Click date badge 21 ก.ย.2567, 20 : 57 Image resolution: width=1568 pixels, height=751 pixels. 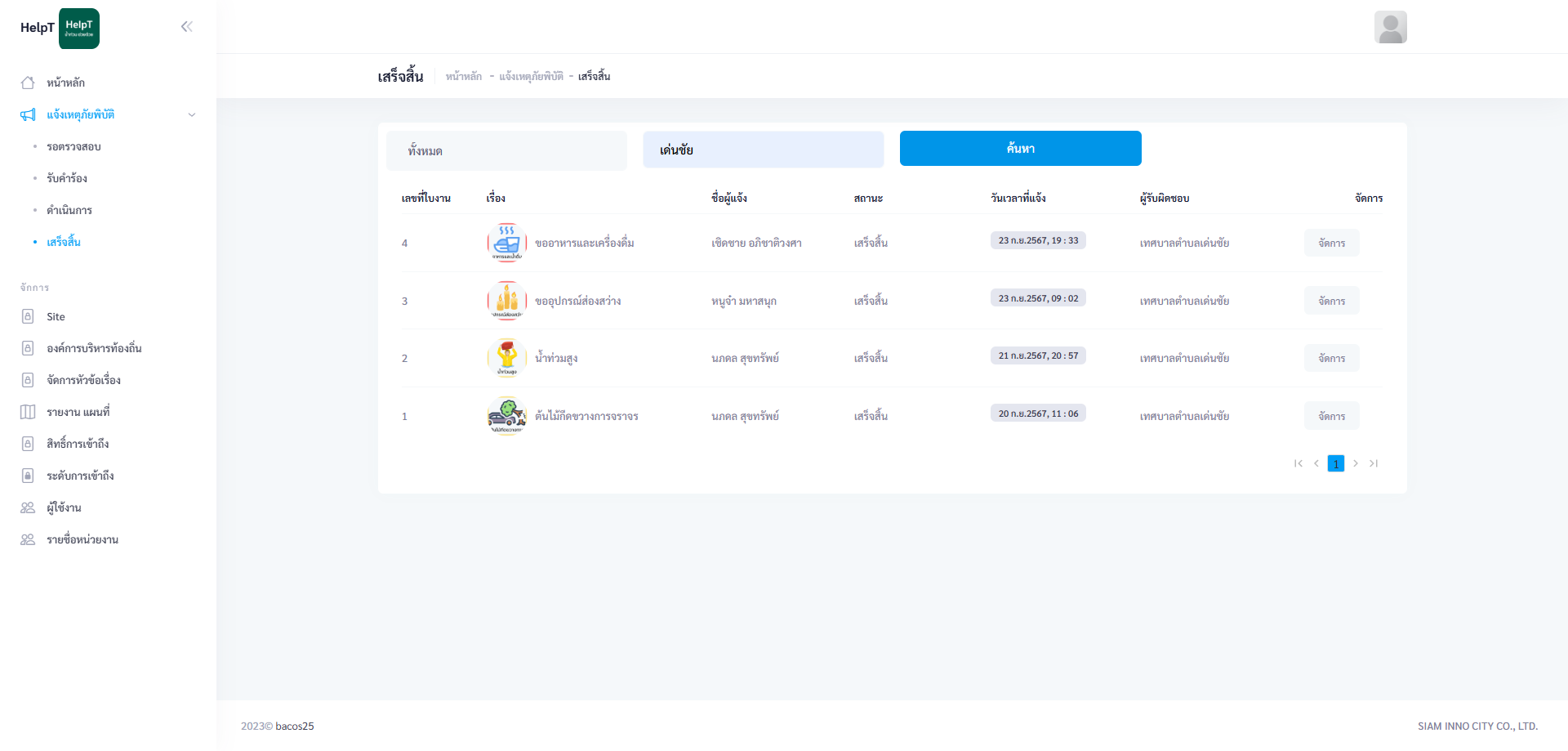pyautogui.click(x=1038, y=355)
